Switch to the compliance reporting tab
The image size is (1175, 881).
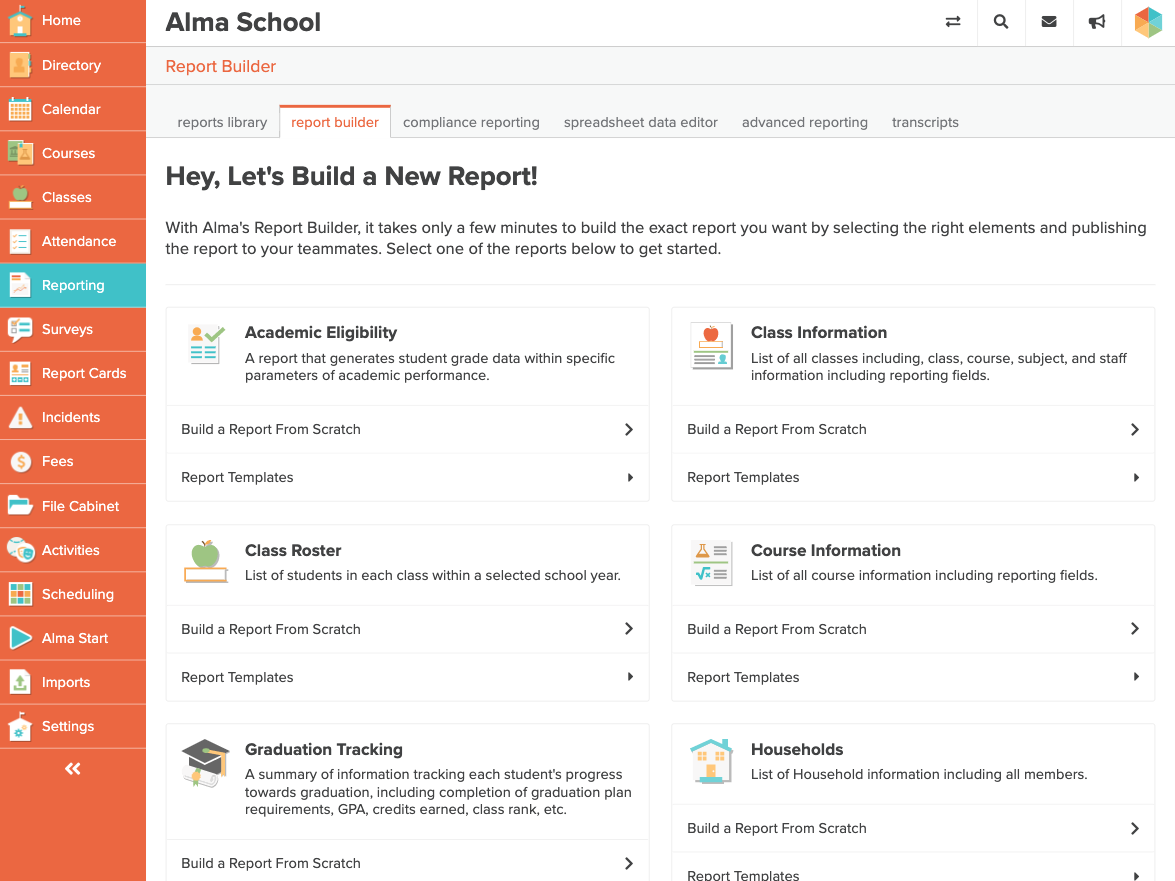click(x=471, y=122)
